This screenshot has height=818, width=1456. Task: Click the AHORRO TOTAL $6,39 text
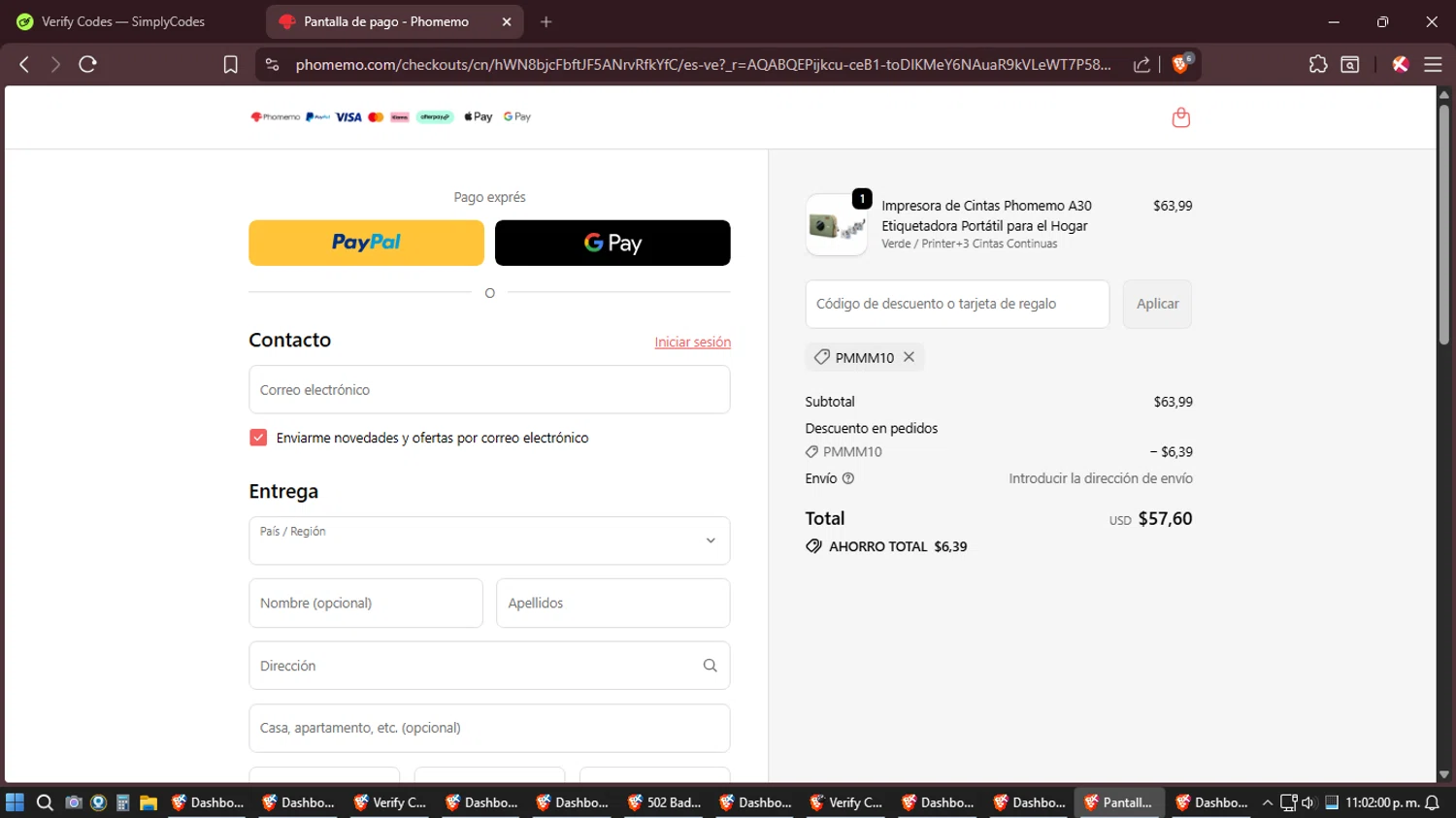click(898, 546)
